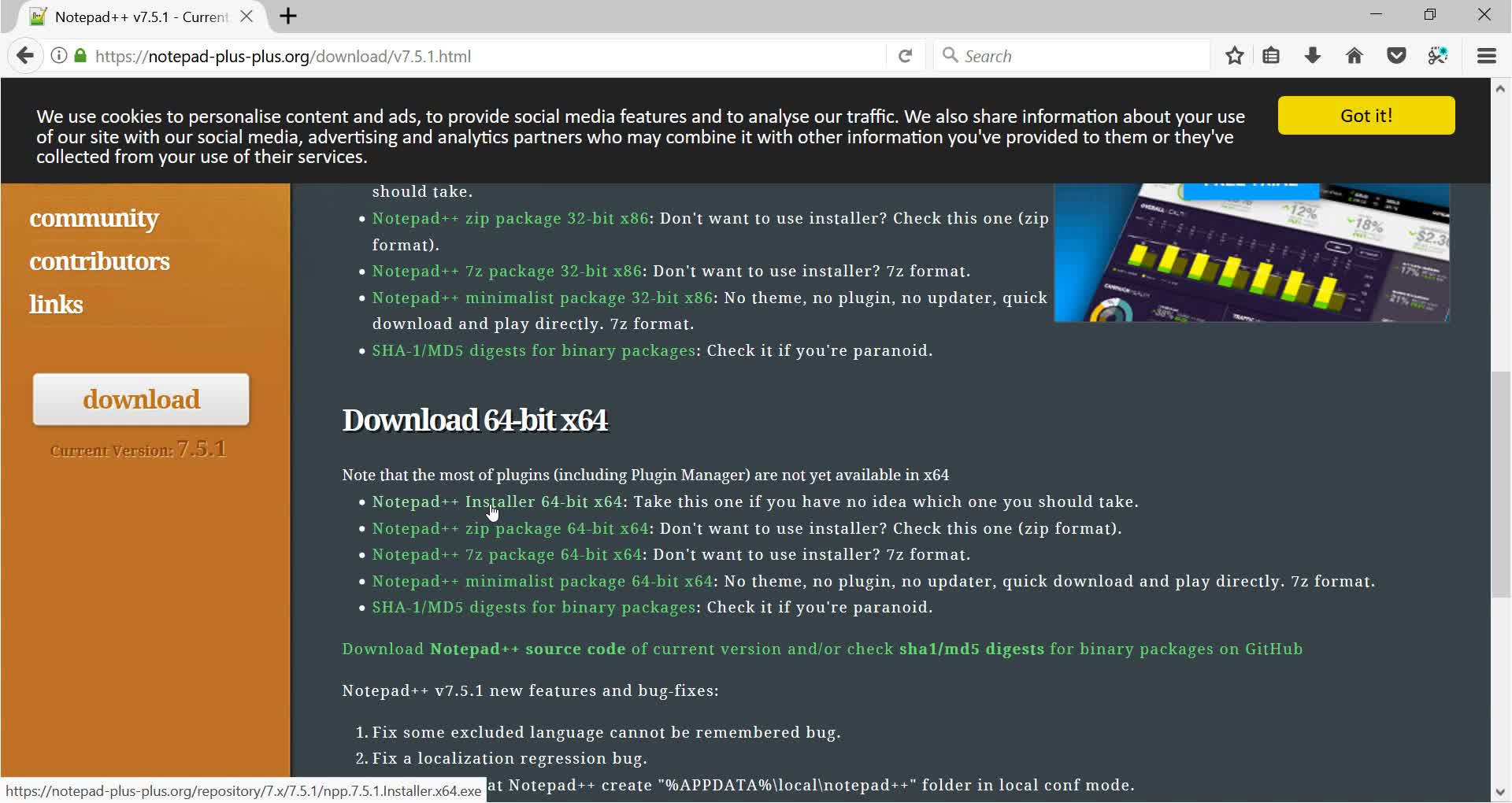The height and width of the screenshot is (803, 1512).
Task: Open the Firefox application menu
Action: [1487, 55]
